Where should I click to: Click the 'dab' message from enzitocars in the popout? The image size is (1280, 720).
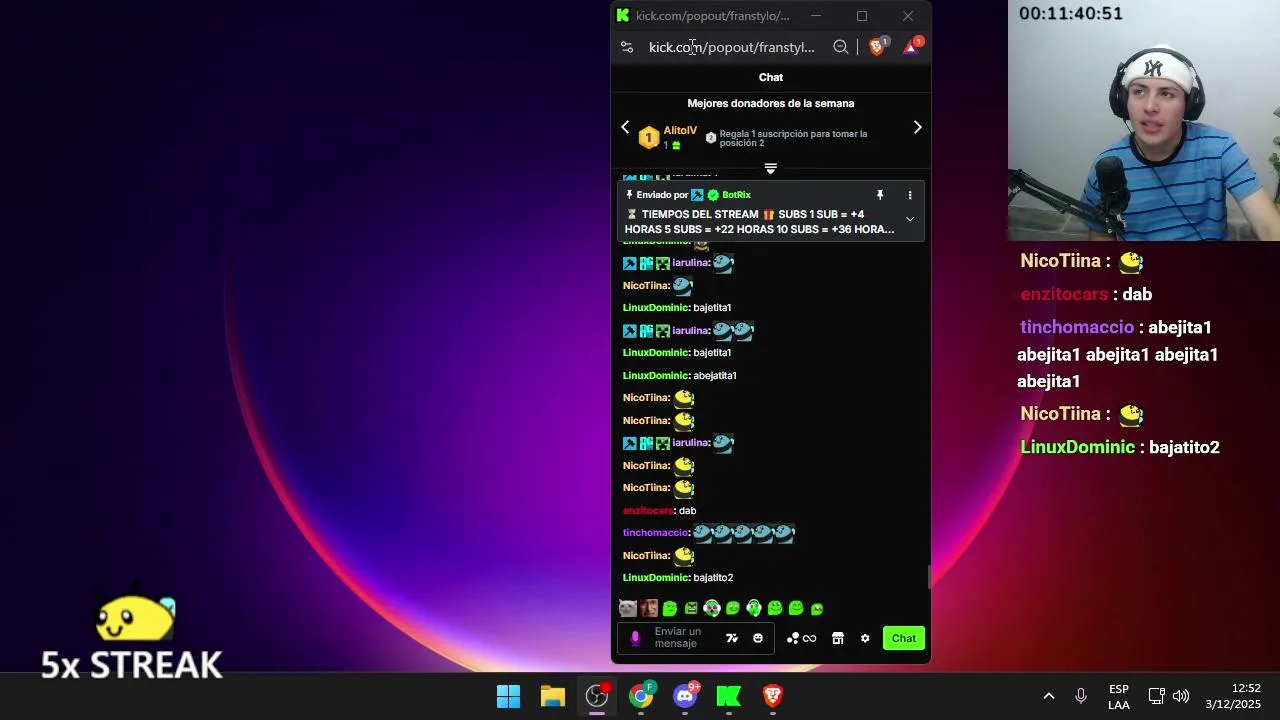click(x=687, y=511)
